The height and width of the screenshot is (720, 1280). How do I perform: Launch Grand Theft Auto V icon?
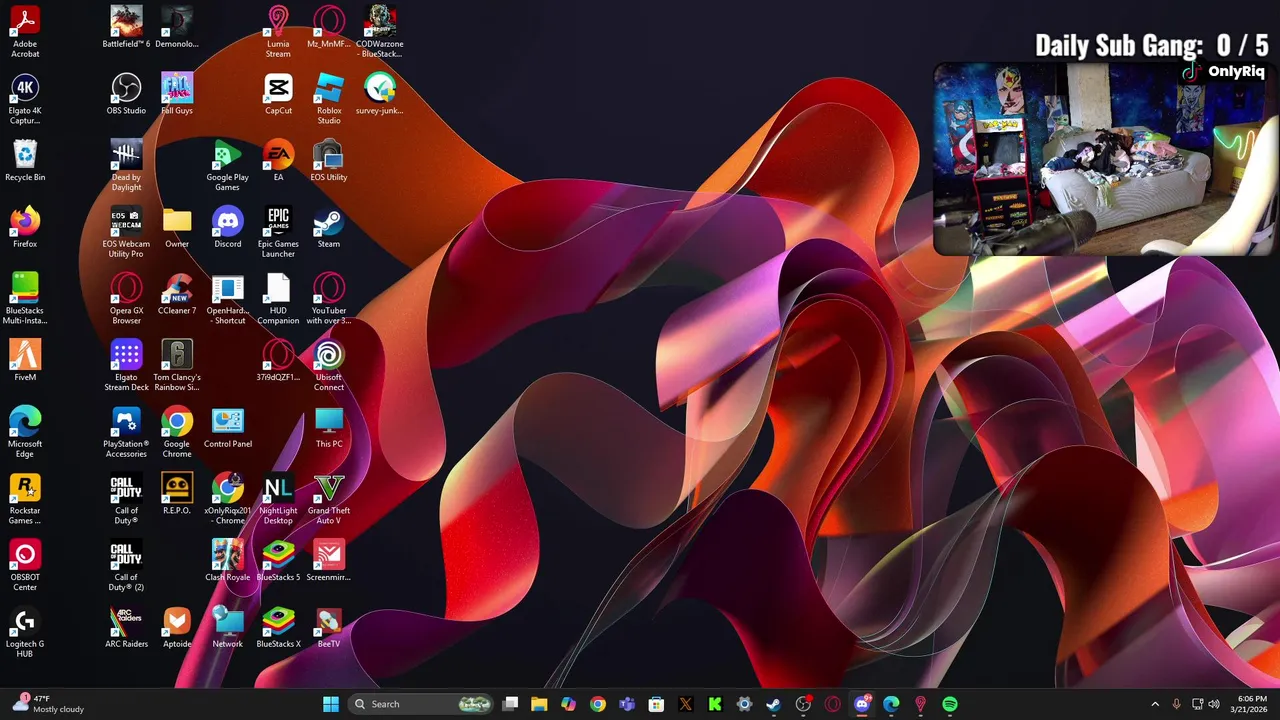329,499
